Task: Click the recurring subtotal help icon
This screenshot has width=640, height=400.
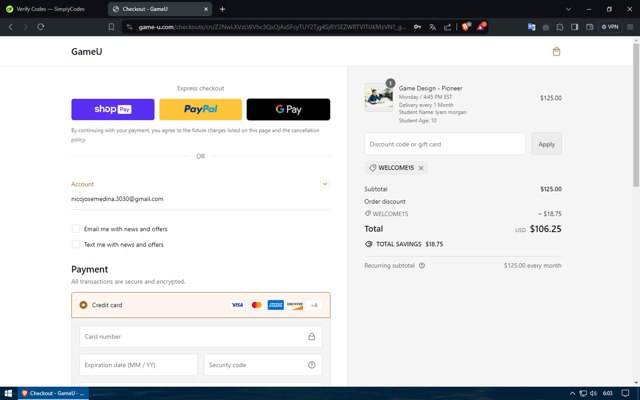Action: point(422,265)
